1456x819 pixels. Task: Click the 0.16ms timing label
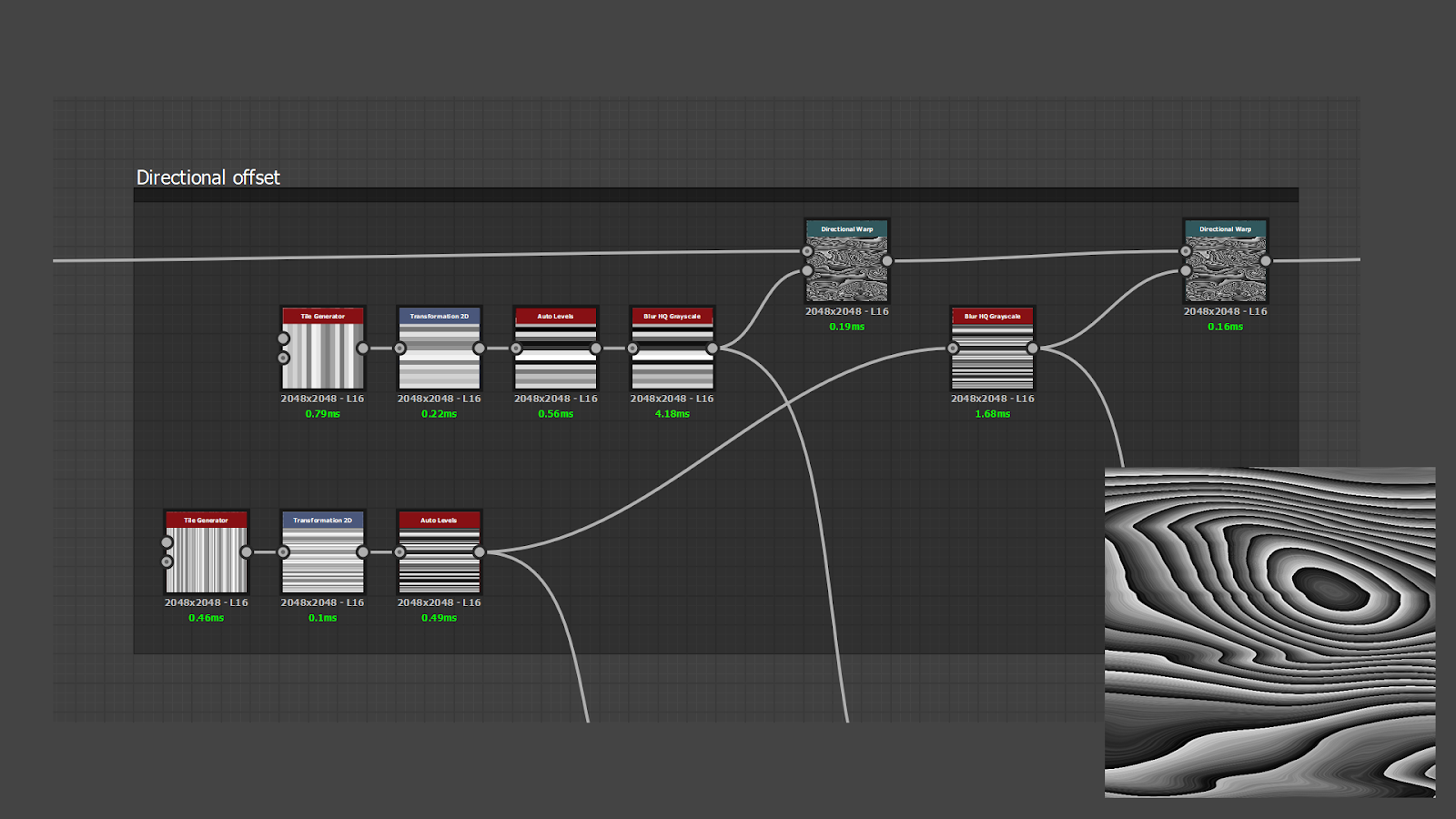pos(1226,327)
